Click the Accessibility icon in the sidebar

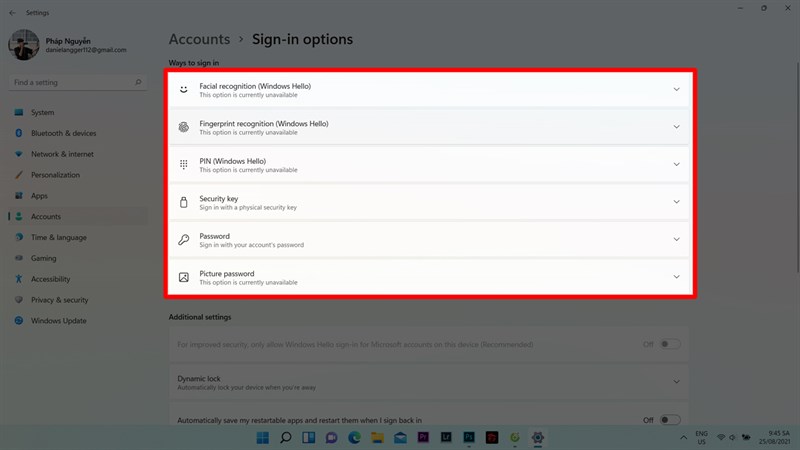pos(18,279)
